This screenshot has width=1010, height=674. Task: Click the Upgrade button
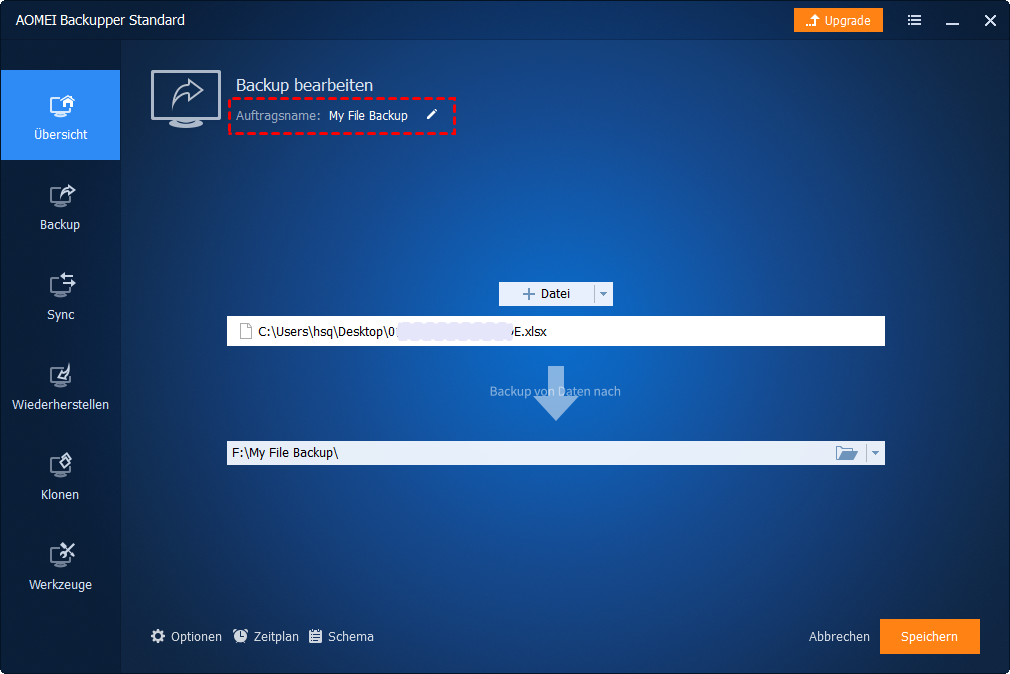point(838,20)
